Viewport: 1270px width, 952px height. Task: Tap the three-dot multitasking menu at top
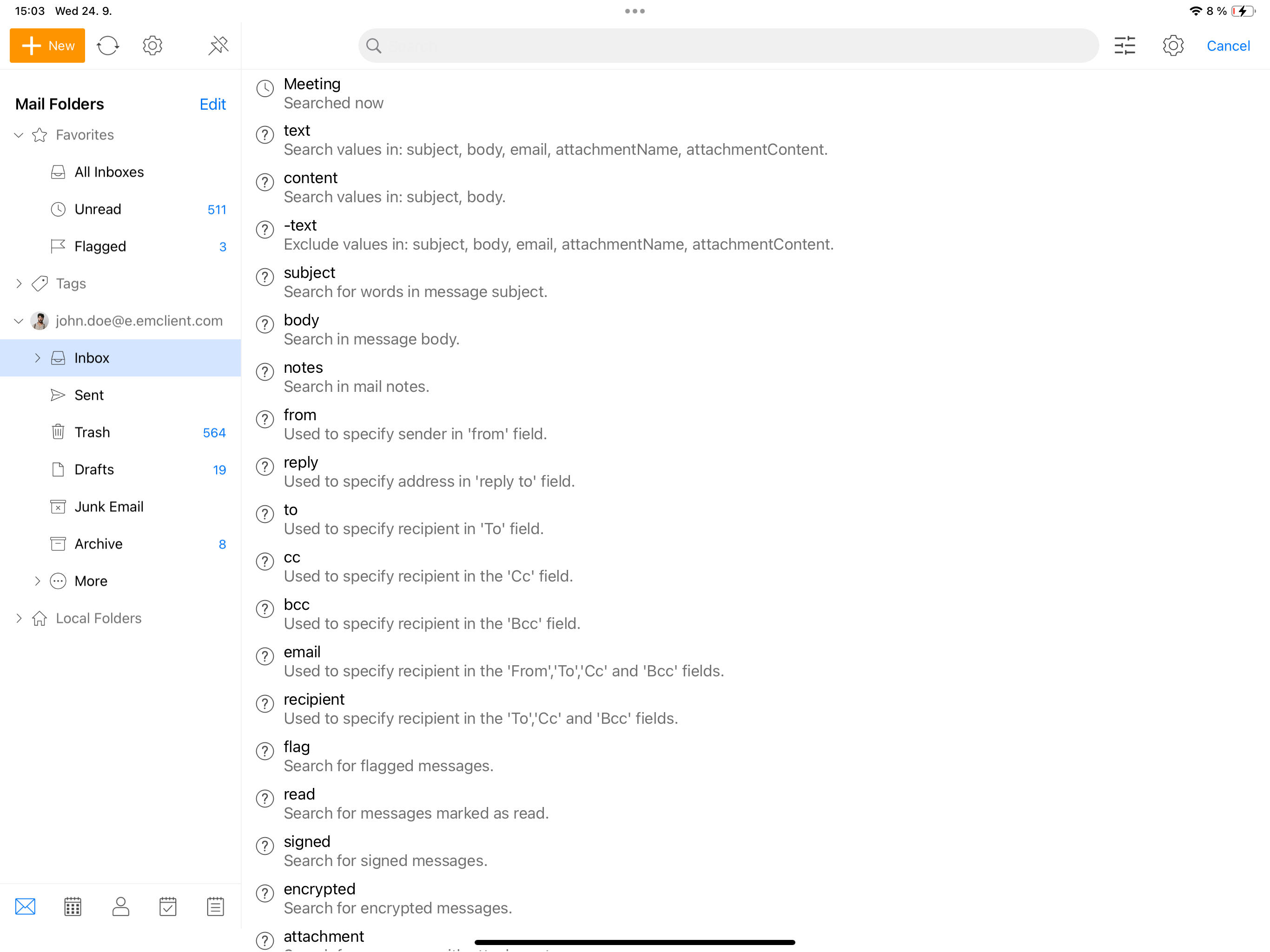(x=635, y=11)
